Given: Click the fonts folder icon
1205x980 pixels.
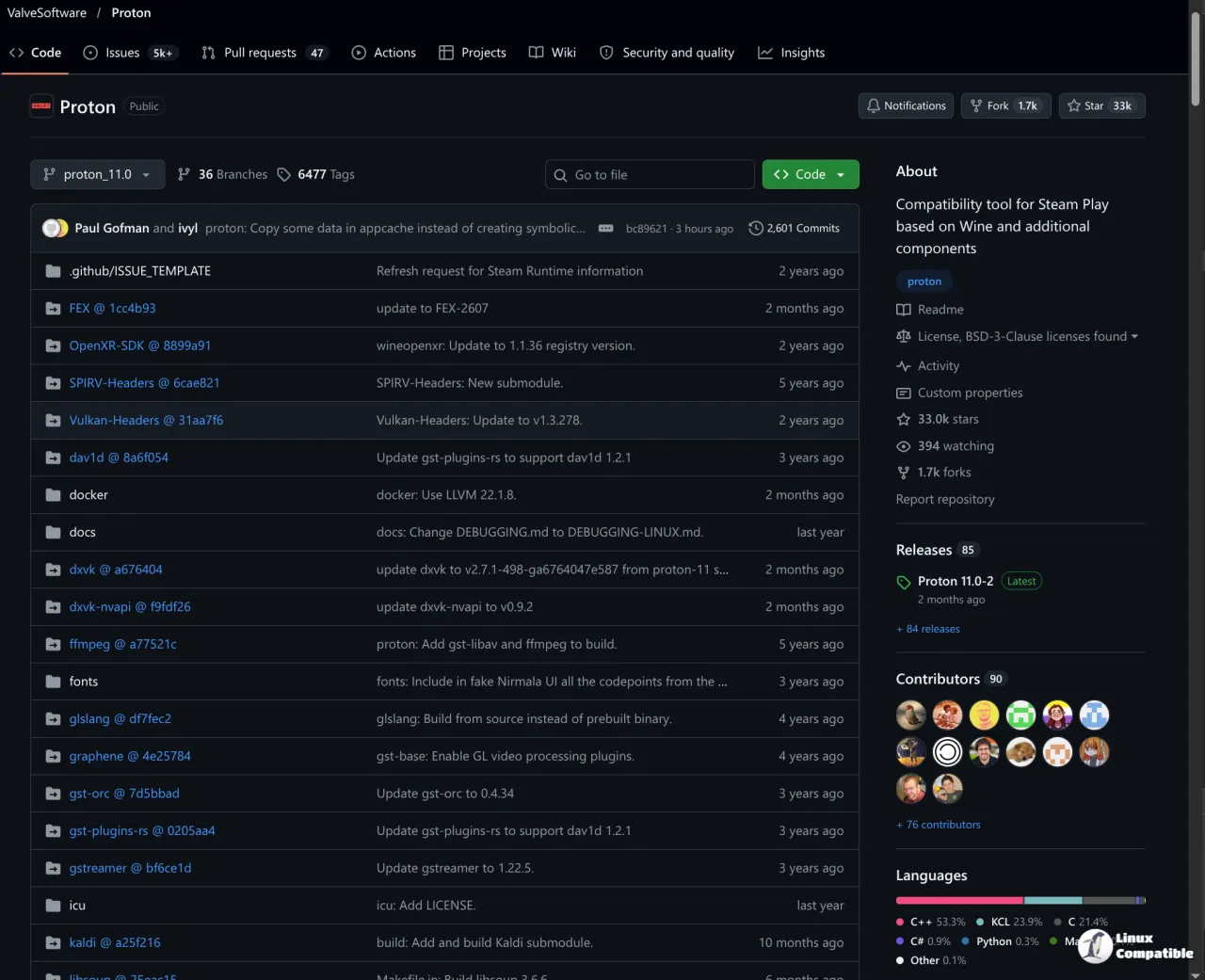Looking at the screenshot, I should pyautogui.click(x=53, y=682).
